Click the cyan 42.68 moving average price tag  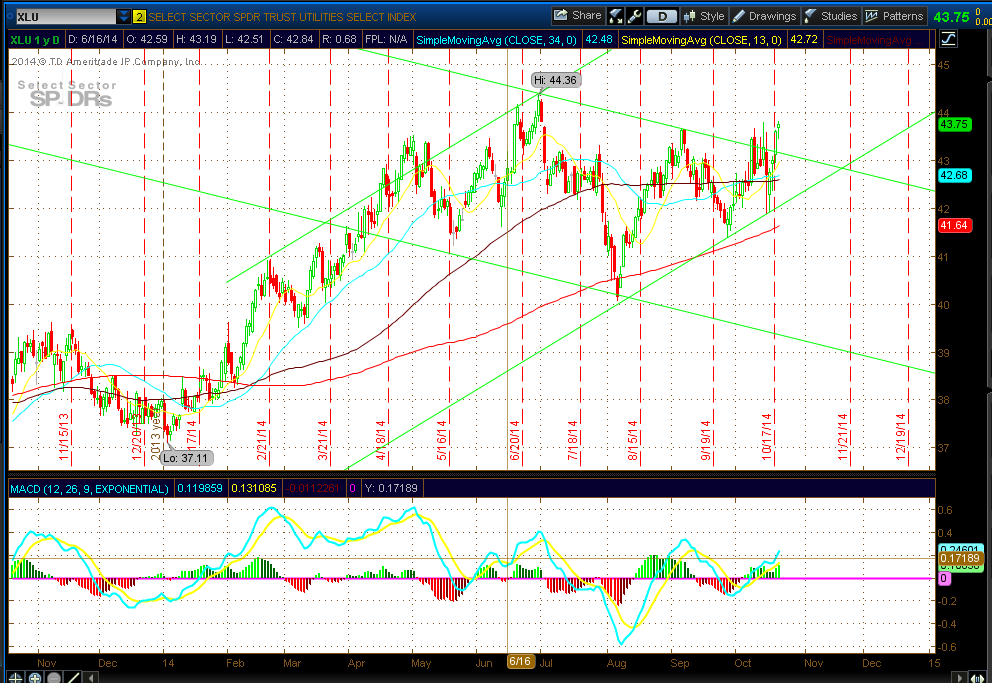954,175
